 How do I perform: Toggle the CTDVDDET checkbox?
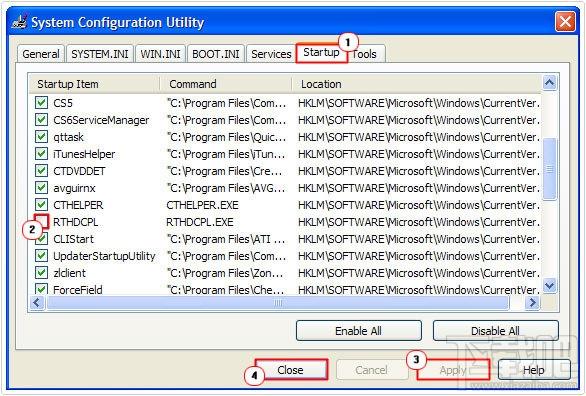[41, 171]
